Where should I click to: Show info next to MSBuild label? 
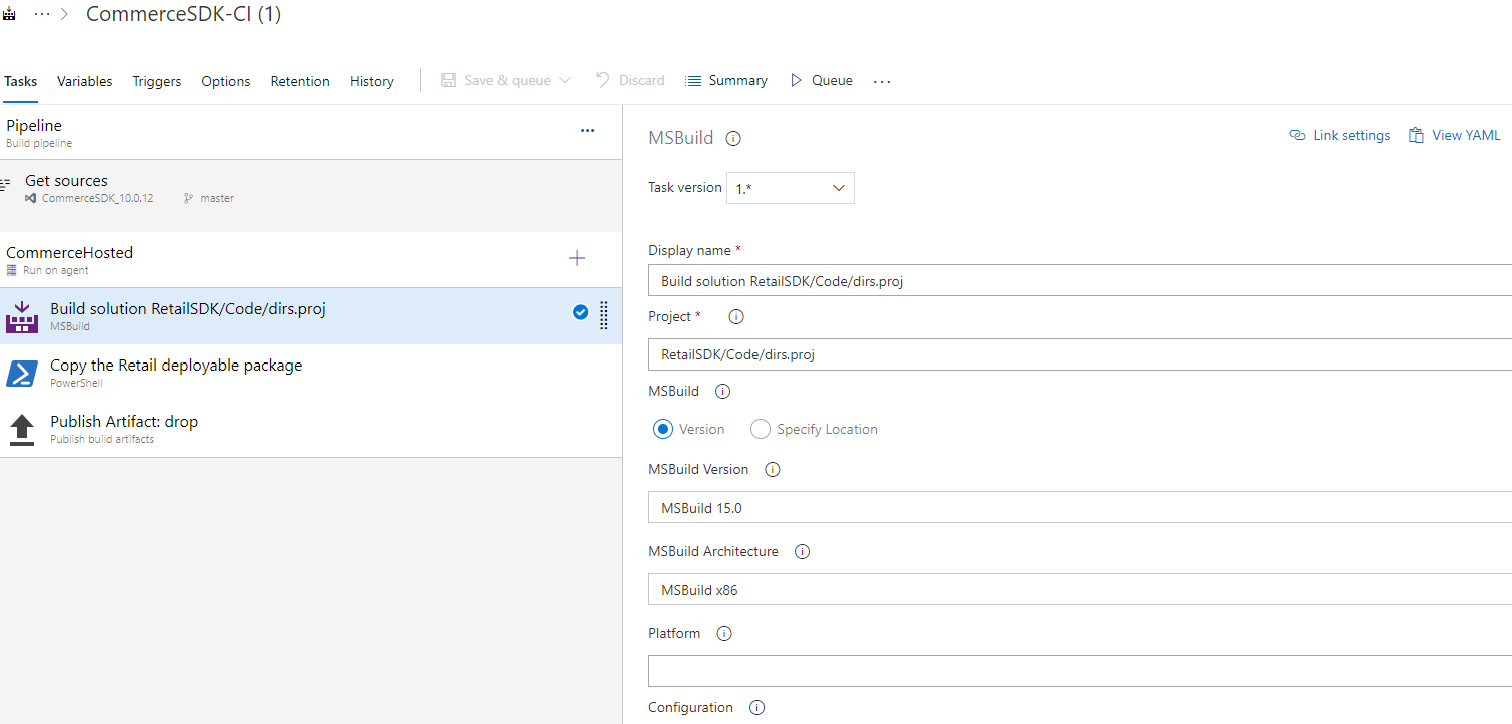point(723,392)
